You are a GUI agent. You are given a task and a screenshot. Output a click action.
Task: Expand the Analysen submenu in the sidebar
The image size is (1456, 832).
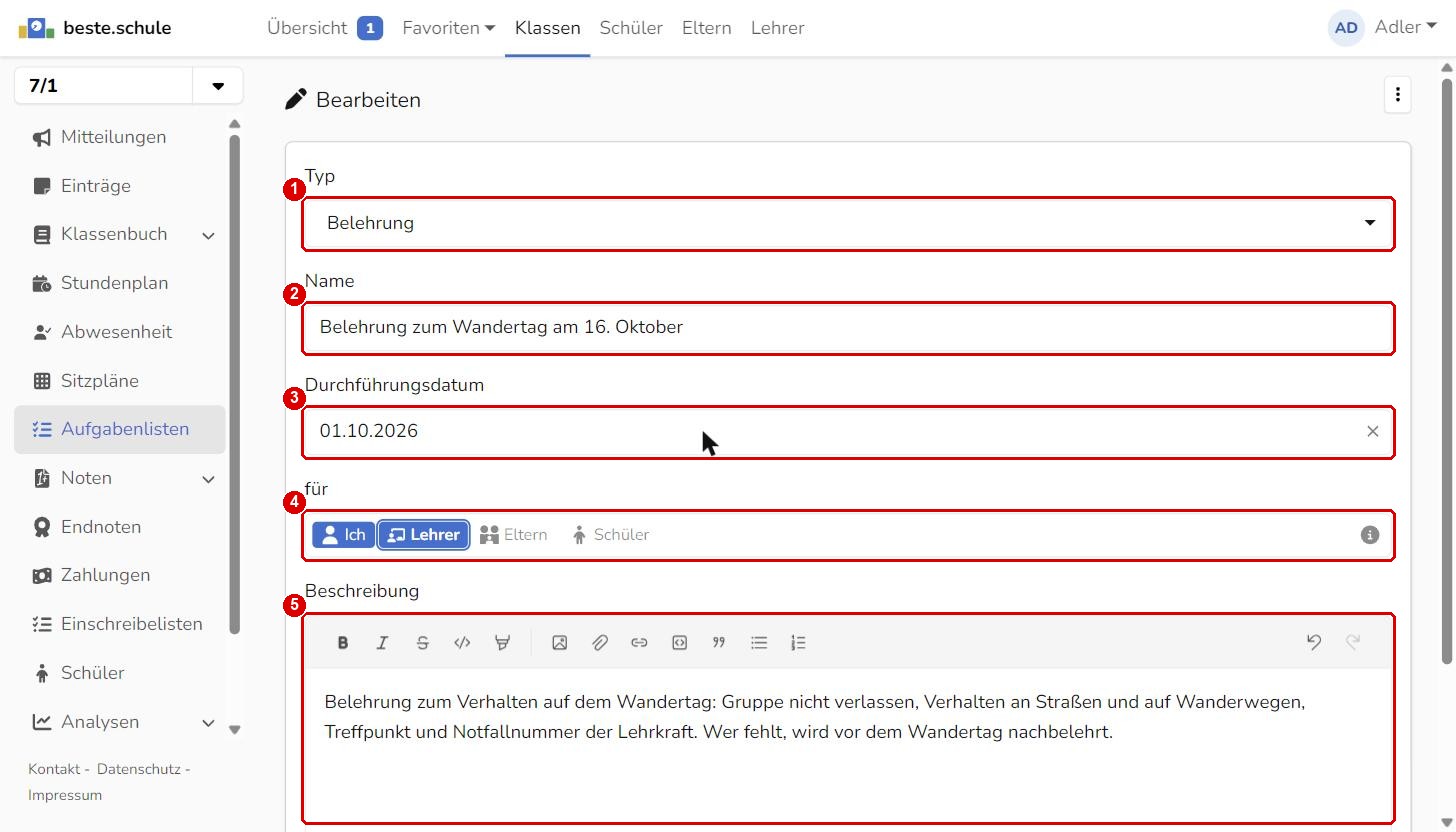(208, 722)
